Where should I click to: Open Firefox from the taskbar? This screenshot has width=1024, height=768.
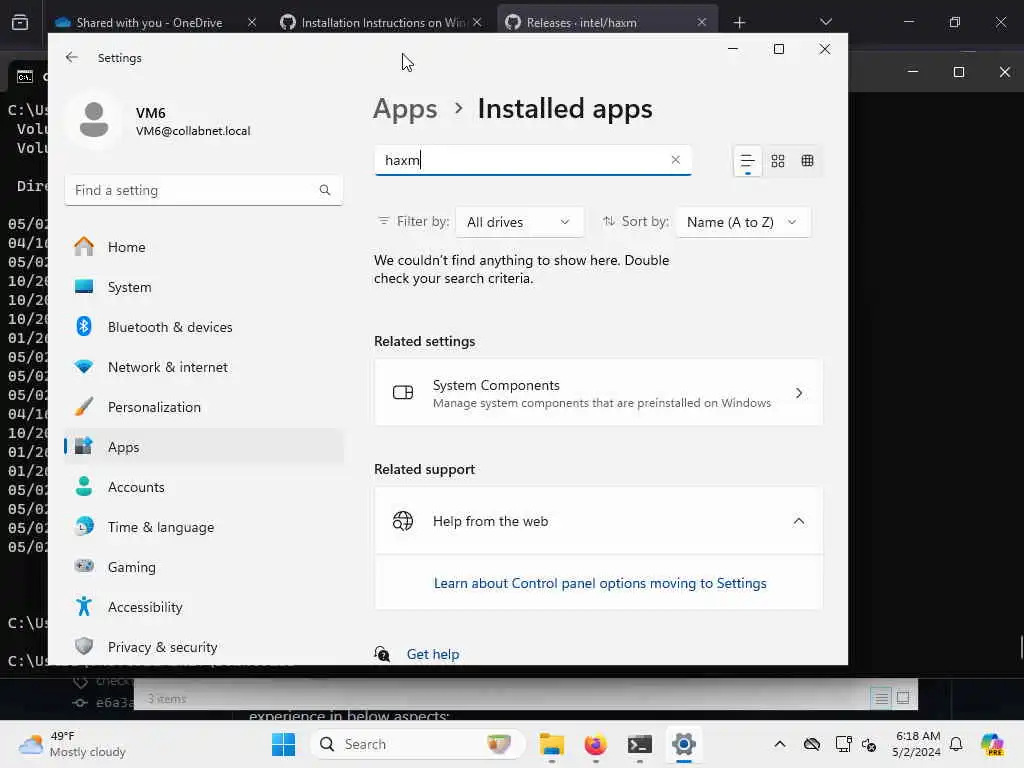click(x=596, y=744)
